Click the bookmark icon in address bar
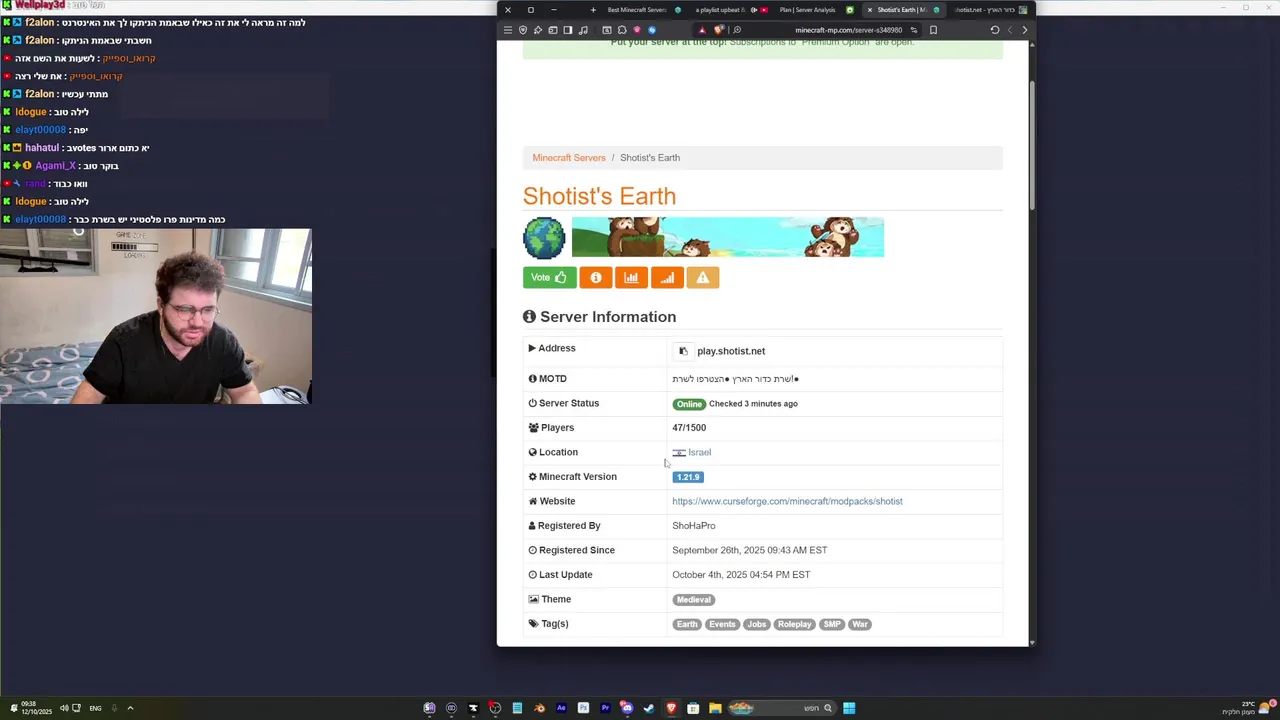The height and width of the screenshot is (720, 1280). [934, 30]
